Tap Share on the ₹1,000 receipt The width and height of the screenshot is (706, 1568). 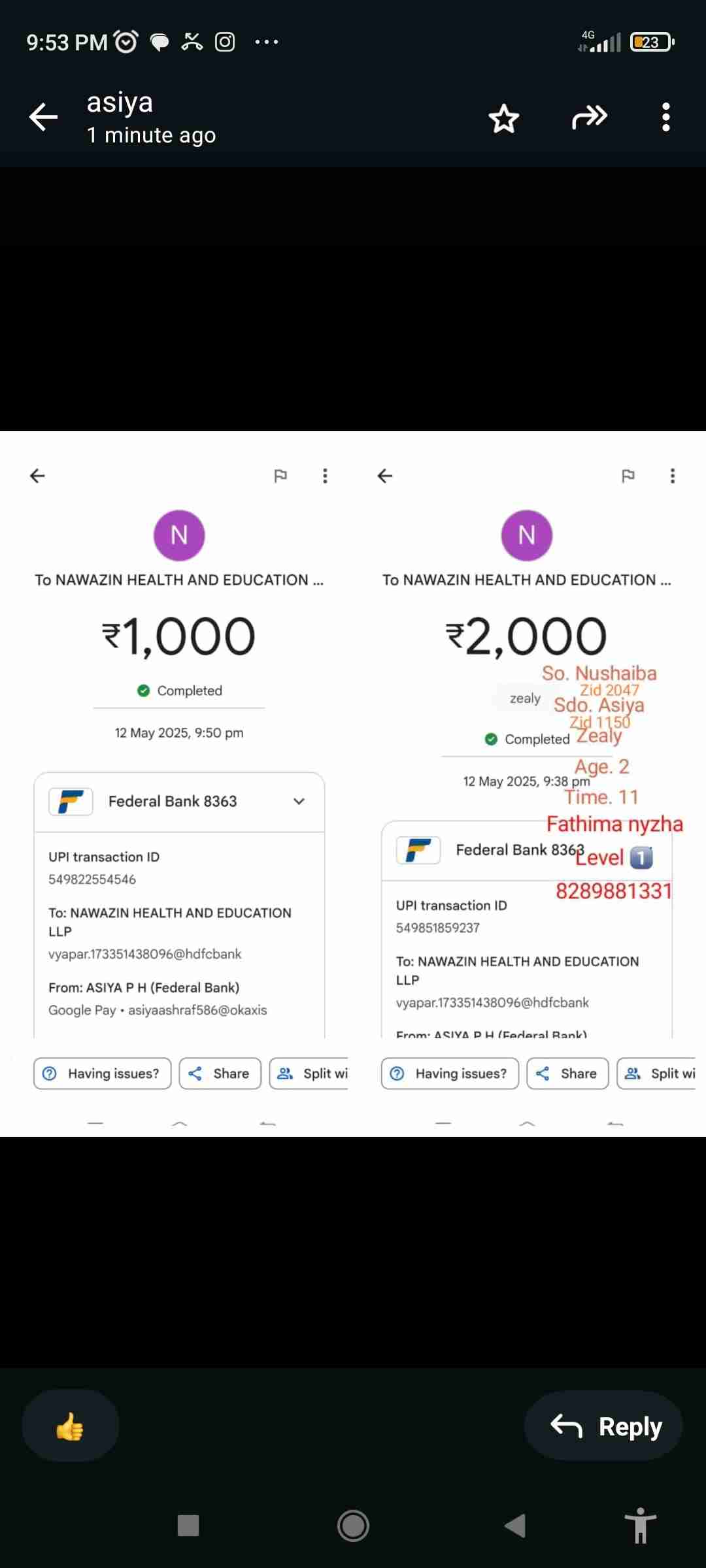click(x=220, y=1073)
